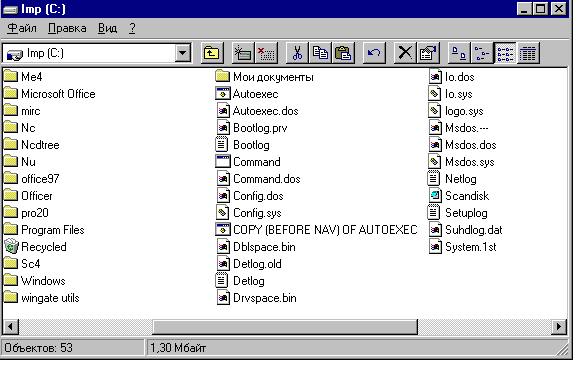Select the Bootlog text file icon

[222, 145]
